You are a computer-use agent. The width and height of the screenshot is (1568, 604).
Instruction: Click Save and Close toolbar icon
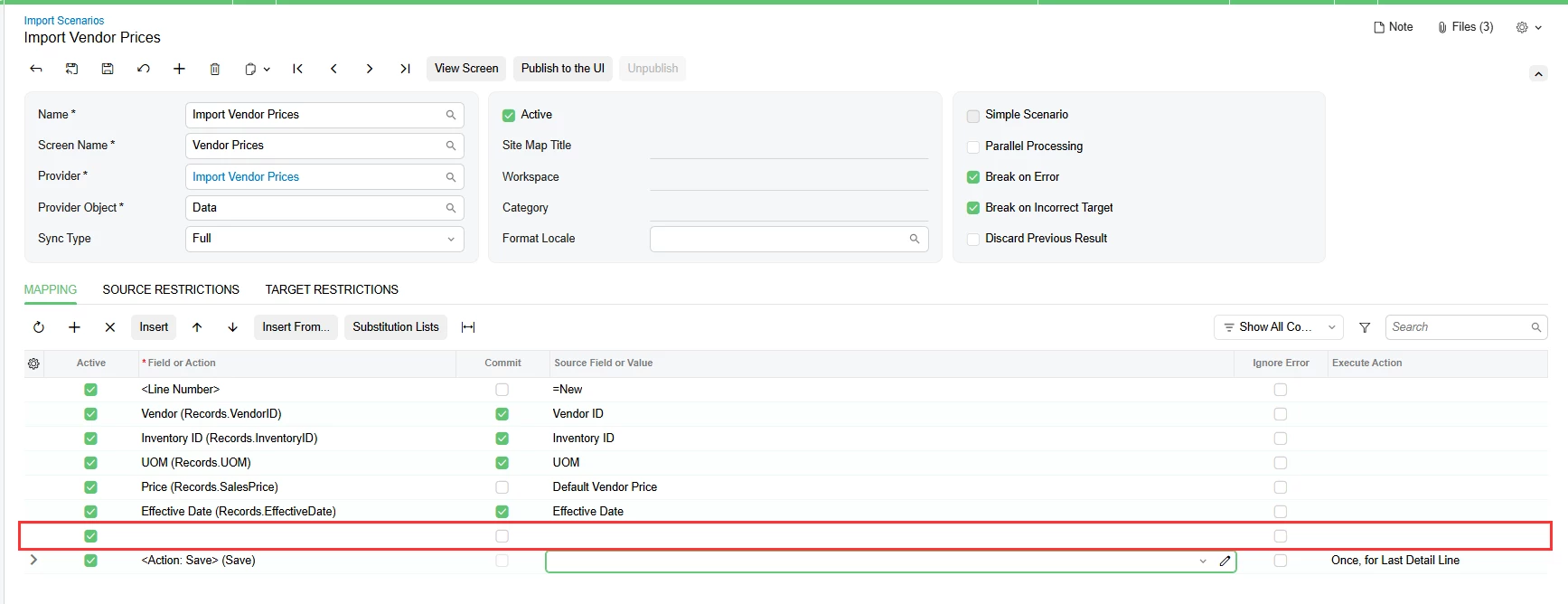tap(72, 69)
